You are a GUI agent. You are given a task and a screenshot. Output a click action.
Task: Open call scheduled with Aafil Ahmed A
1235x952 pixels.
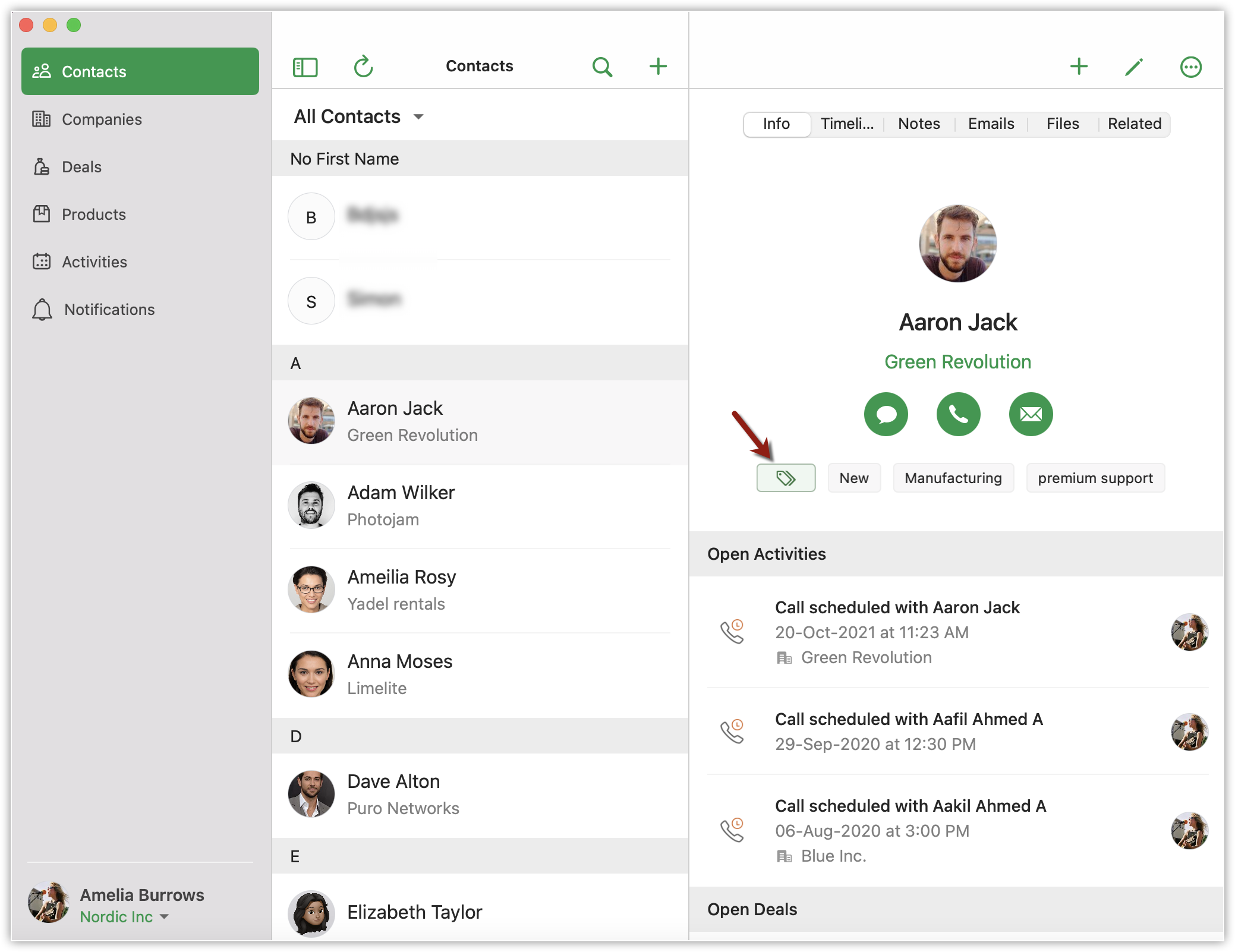click(908, 731)
